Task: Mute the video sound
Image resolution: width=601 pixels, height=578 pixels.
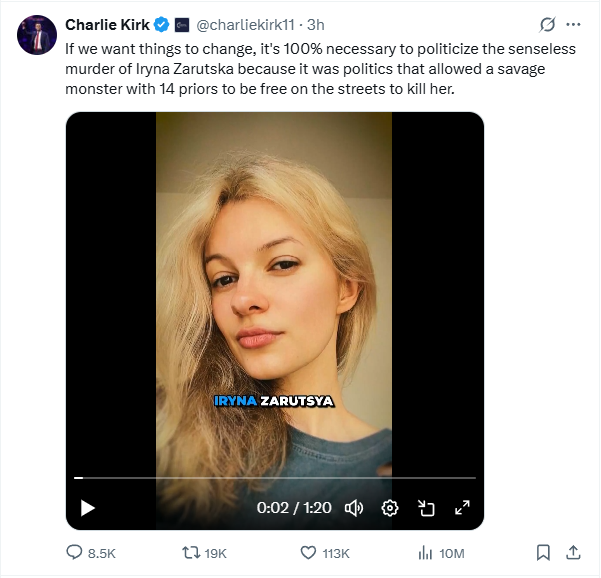Action: 353,508
